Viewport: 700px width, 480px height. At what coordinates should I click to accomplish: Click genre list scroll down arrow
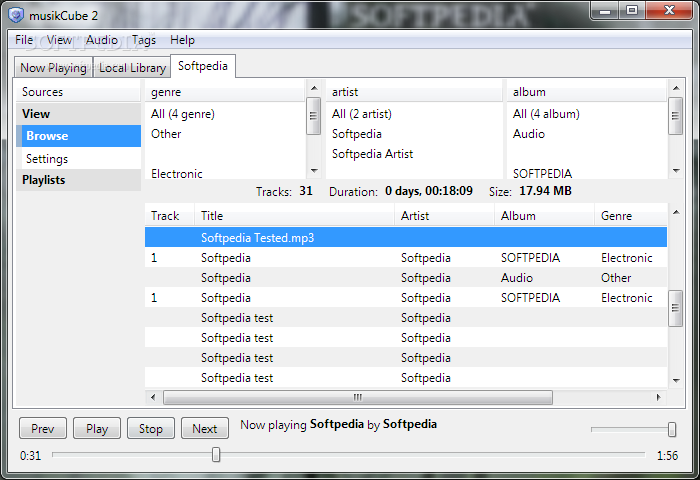point(314,171)
